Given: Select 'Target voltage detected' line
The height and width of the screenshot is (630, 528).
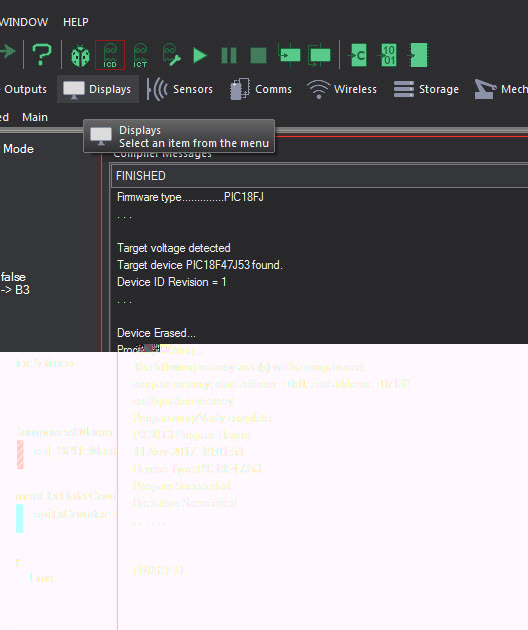Looking at the screenshot, I should pyautogui.click(x=174, y=248).
